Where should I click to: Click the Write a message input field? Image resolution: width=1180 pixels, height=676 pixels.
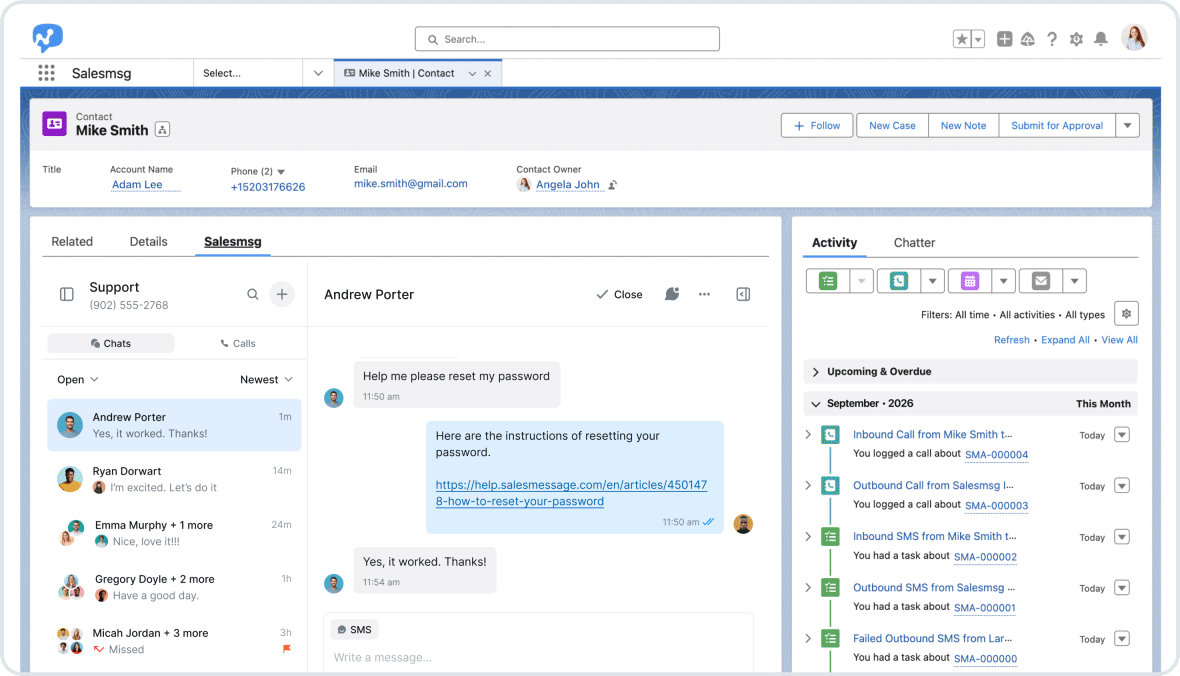click(x=538, y=657)
